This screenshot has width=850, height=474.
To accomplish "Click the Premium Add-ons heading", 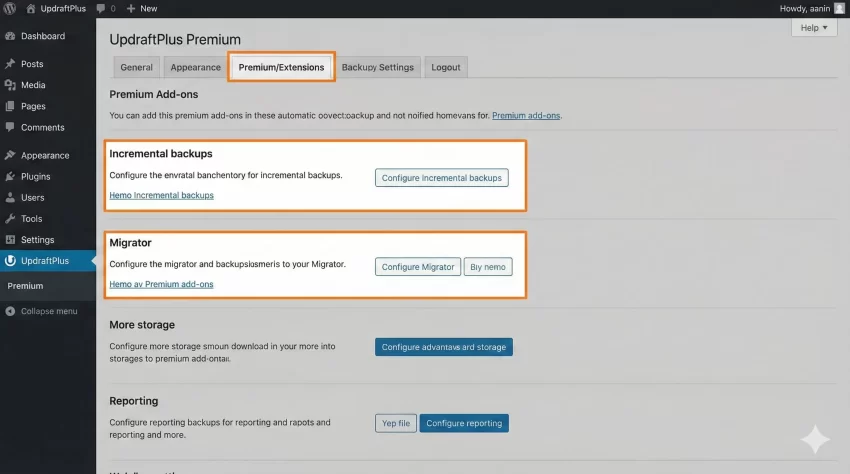I will click(153, 94).
